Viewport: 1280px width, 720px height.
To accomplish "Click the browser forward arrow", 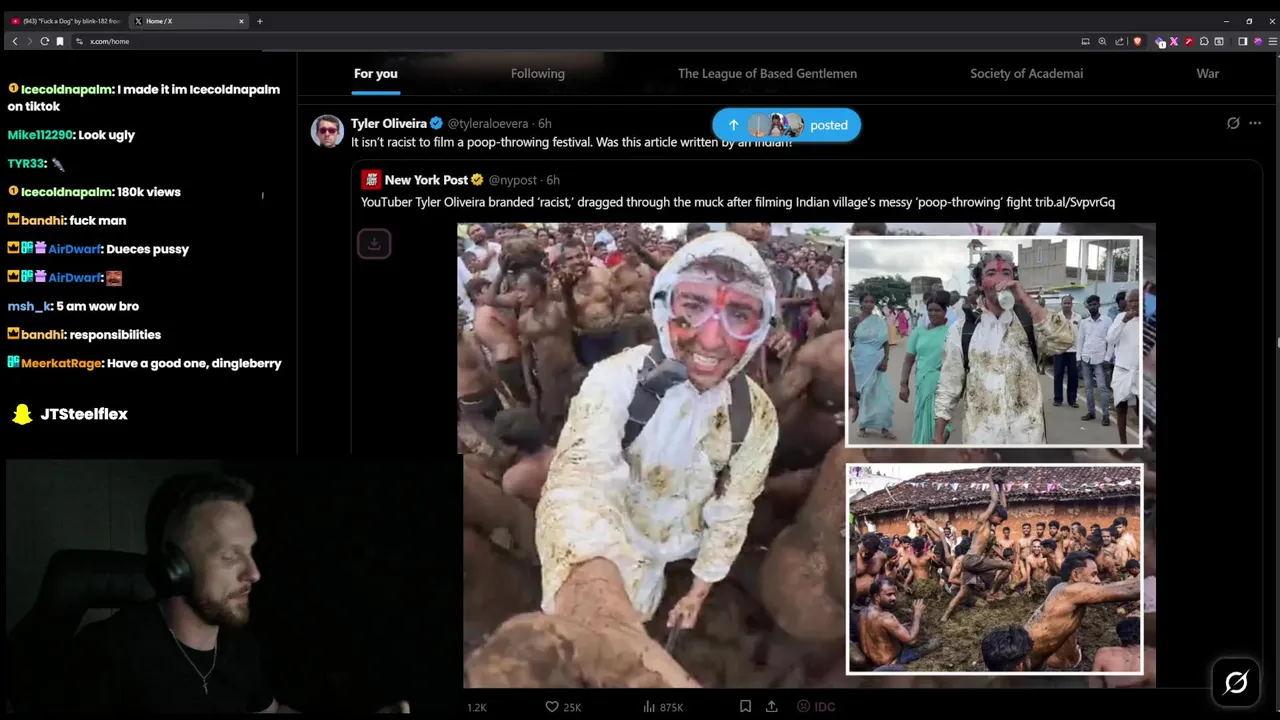I will [x=29, y=41].
